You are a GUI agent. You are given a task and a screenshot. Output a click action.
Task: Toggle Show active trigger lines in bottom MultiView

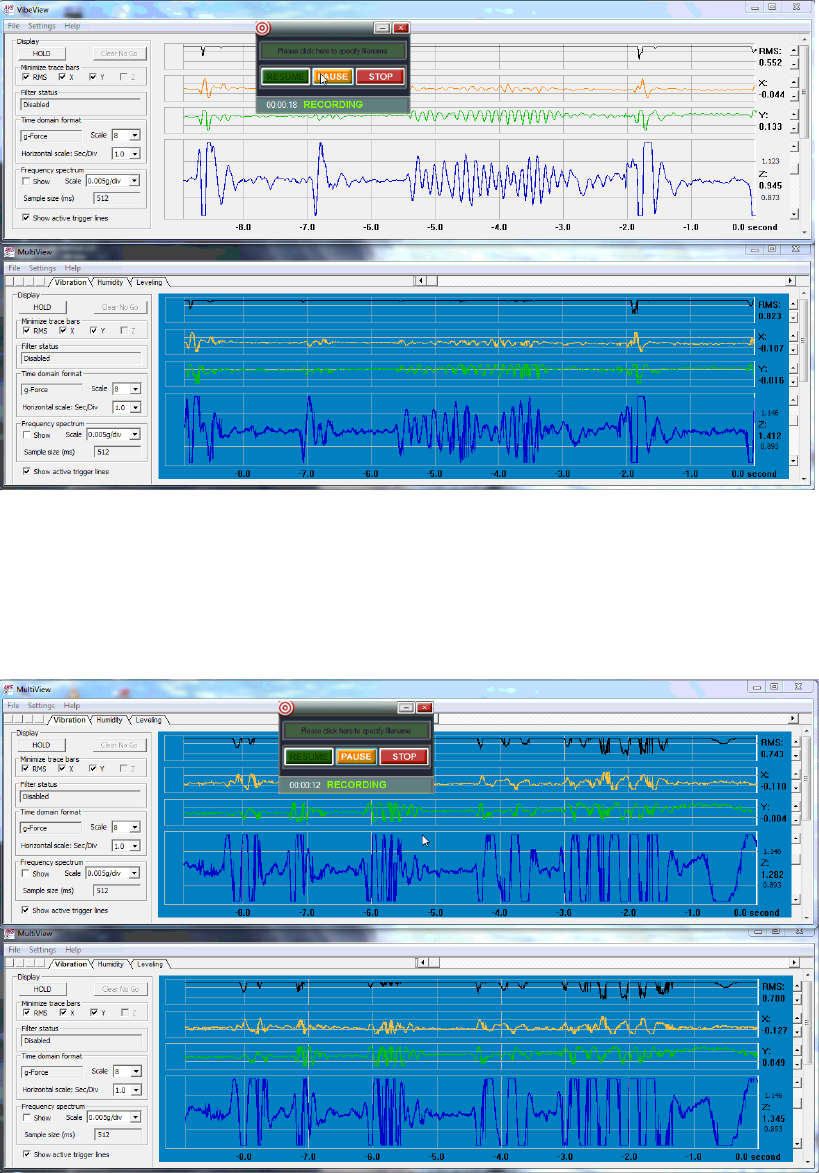click(27, 1154)
